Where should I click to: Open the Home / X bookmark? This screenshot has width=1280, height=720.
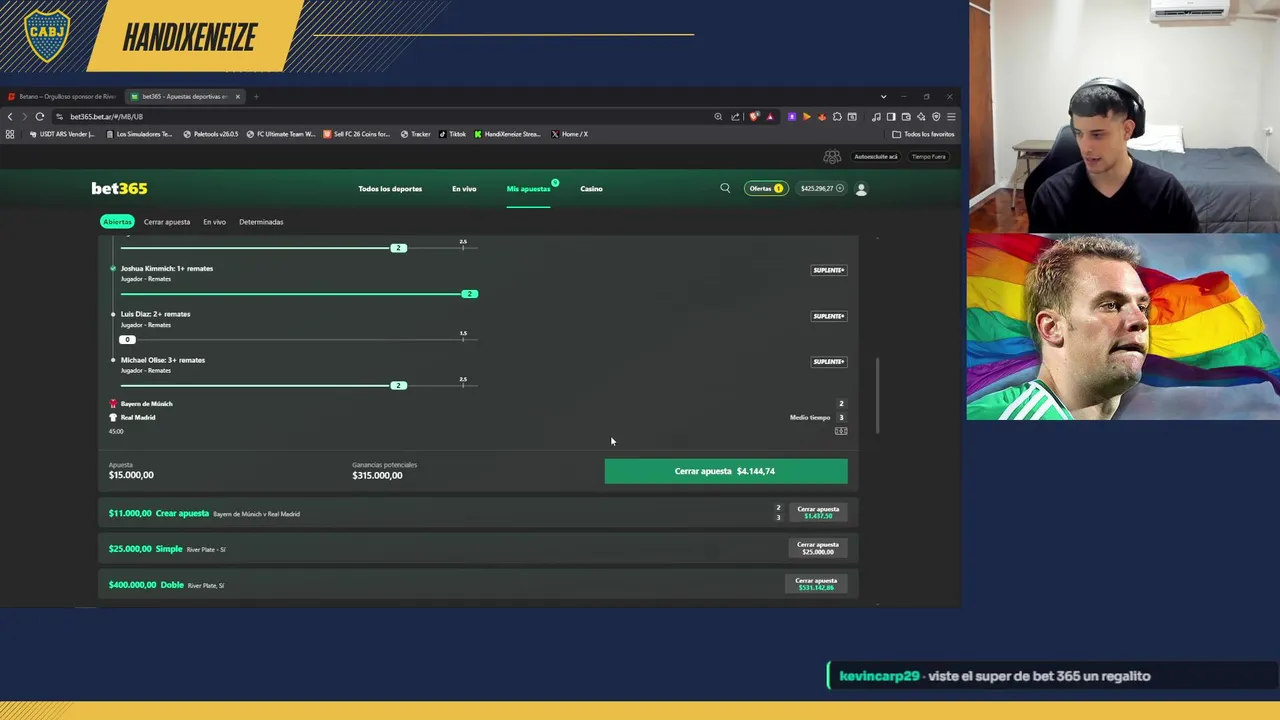569,134
